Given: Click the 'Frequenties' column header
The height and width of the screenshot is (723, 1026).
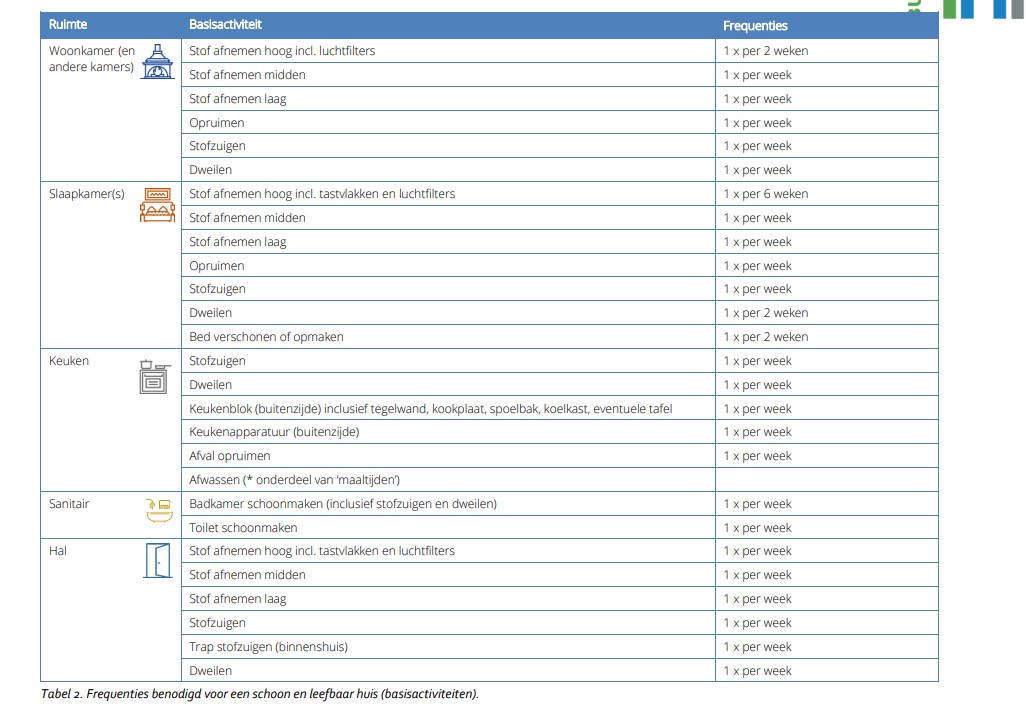Looking at the screenshot, I should tap(755, 26).
